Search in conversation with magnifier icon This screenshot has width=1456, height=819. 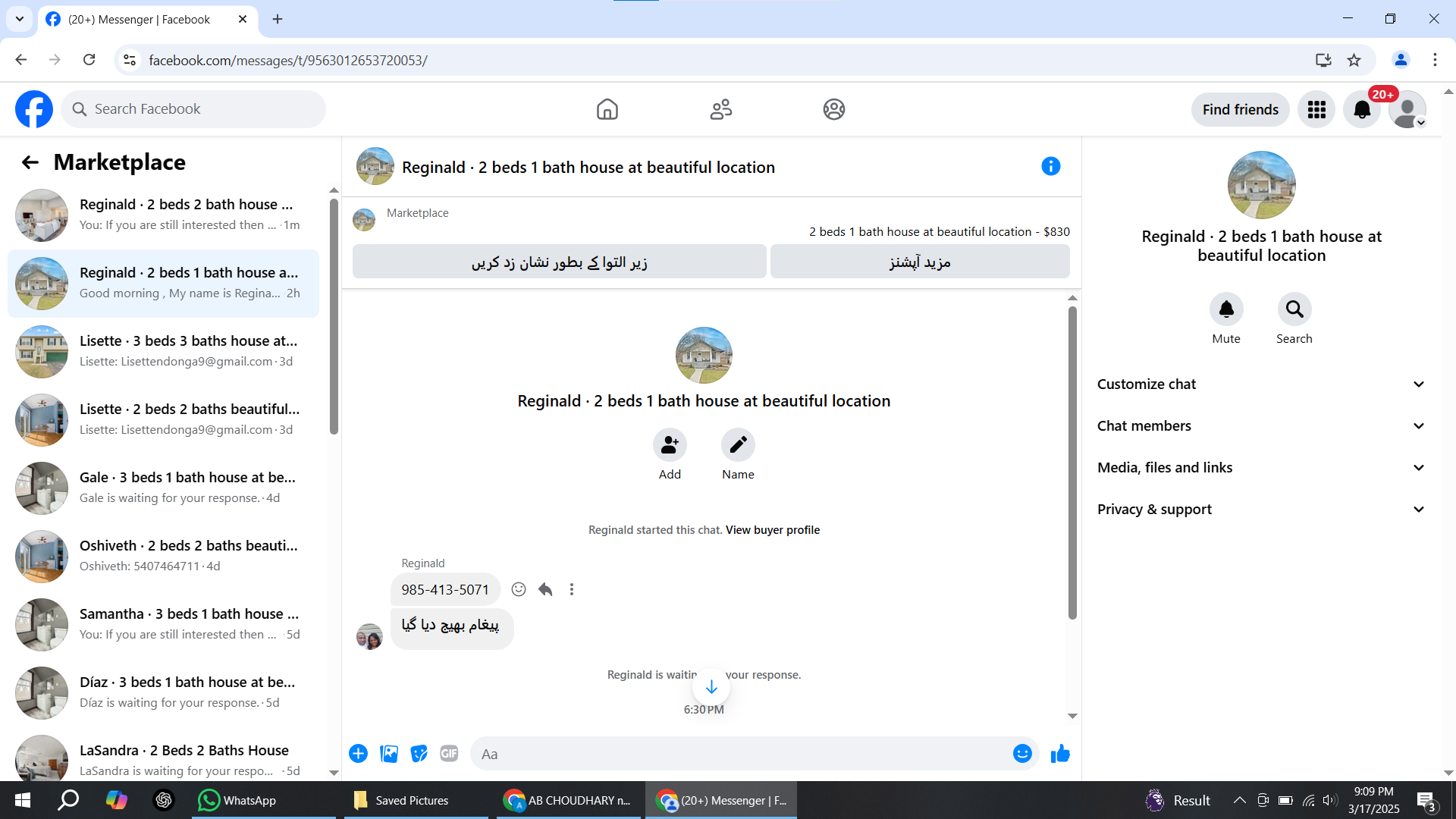(x=1294, y=309)
